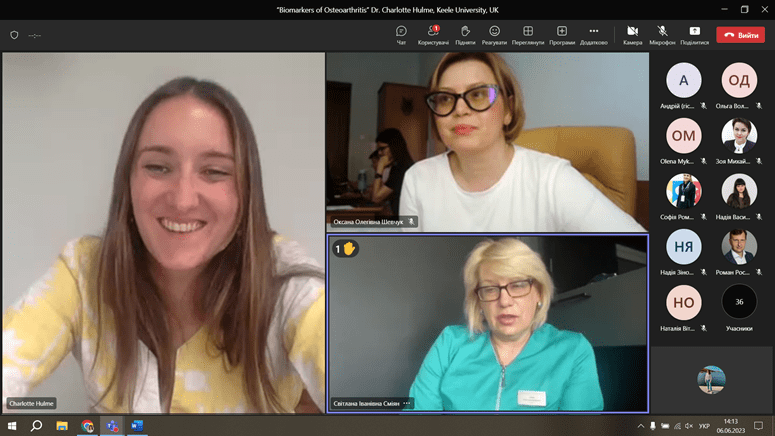The image size is (775, 436).
Task: Open the View (Переглянути) layout dropdown
Action: tap(527, 34)
